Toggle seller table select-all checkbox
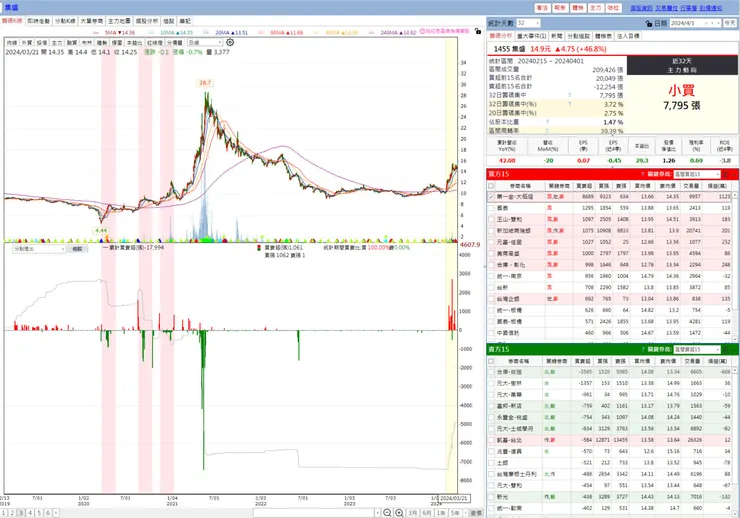The height and width of the screenshot is (518, 740). pyautogui.click(x=491, y=361)
